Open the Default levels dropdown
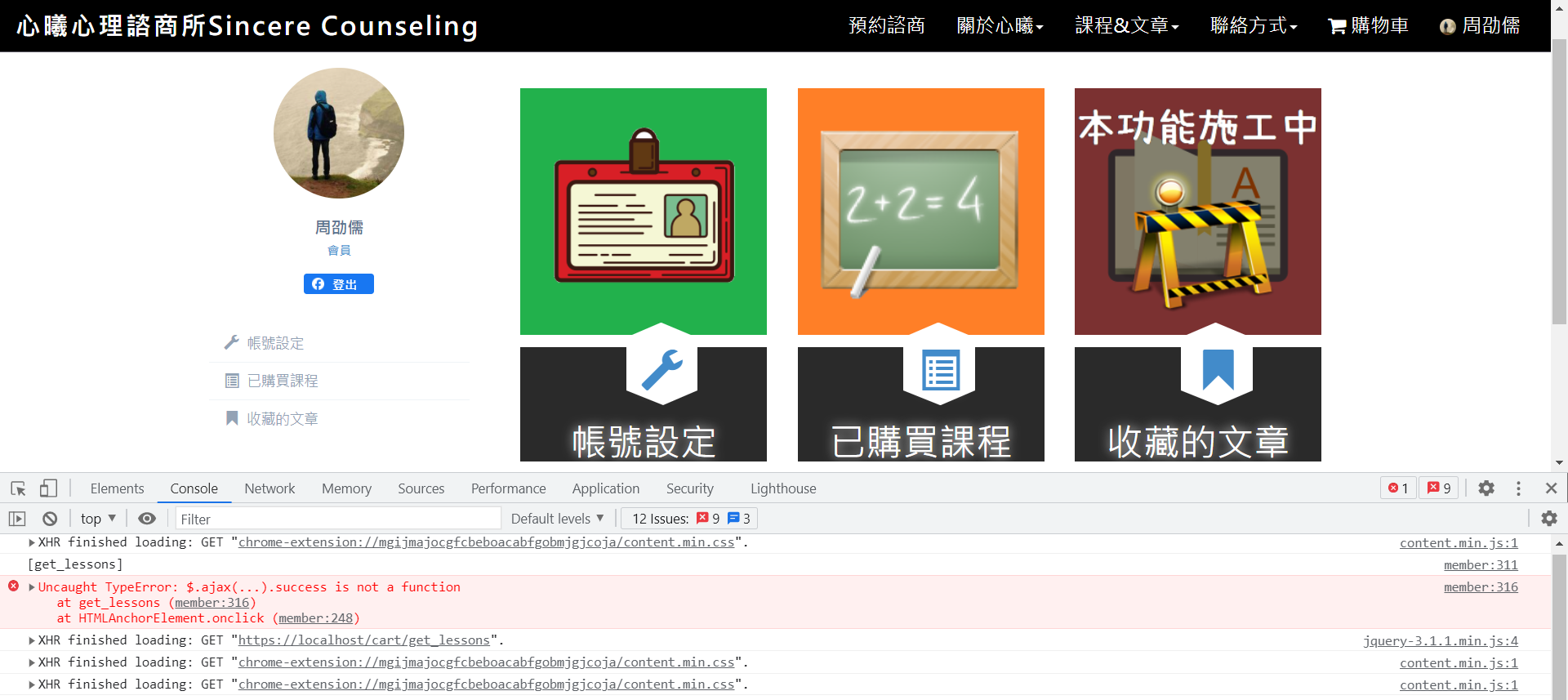The width and height of the screenshot is (1568, 700). point(557,519)
